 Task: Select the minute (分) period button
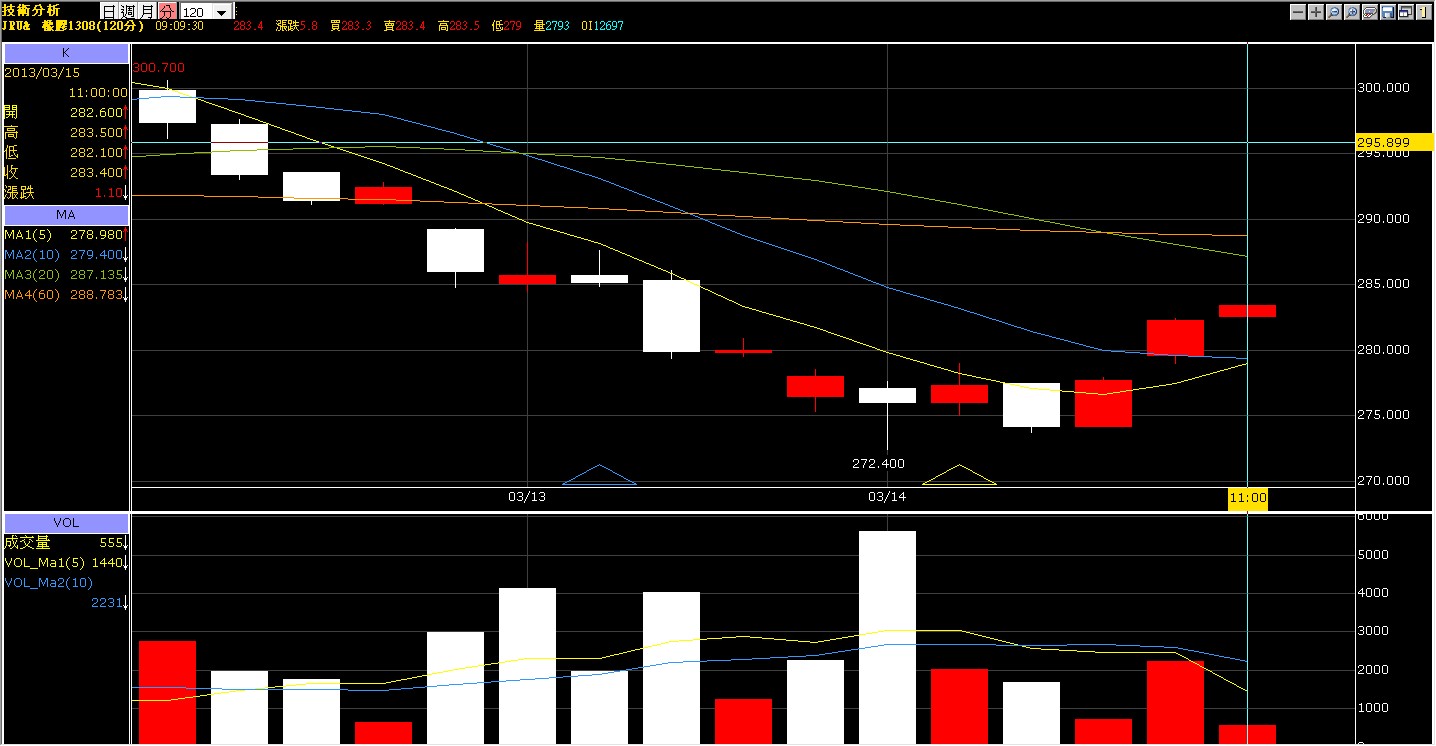pos(167,11)
